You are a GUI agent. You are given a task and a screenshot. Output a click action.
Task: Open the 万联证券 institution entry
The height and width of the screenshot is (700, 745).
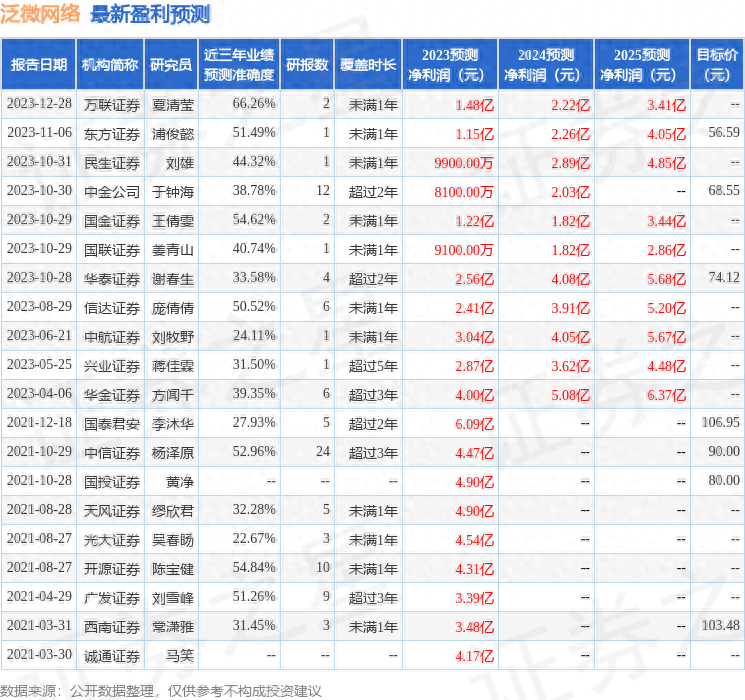111,104
